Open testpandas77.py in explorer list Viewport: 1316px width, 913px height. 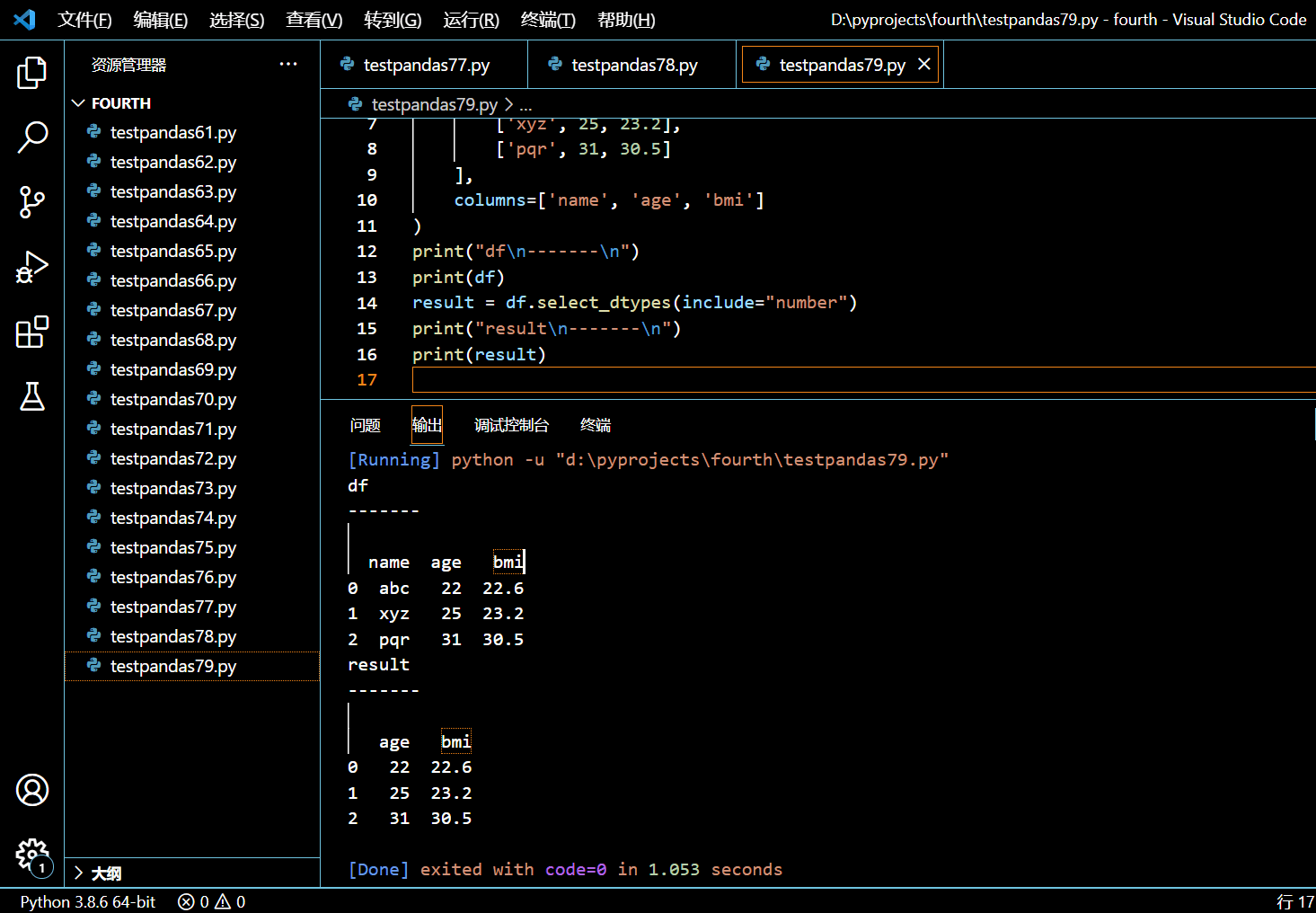pos(192,607)
